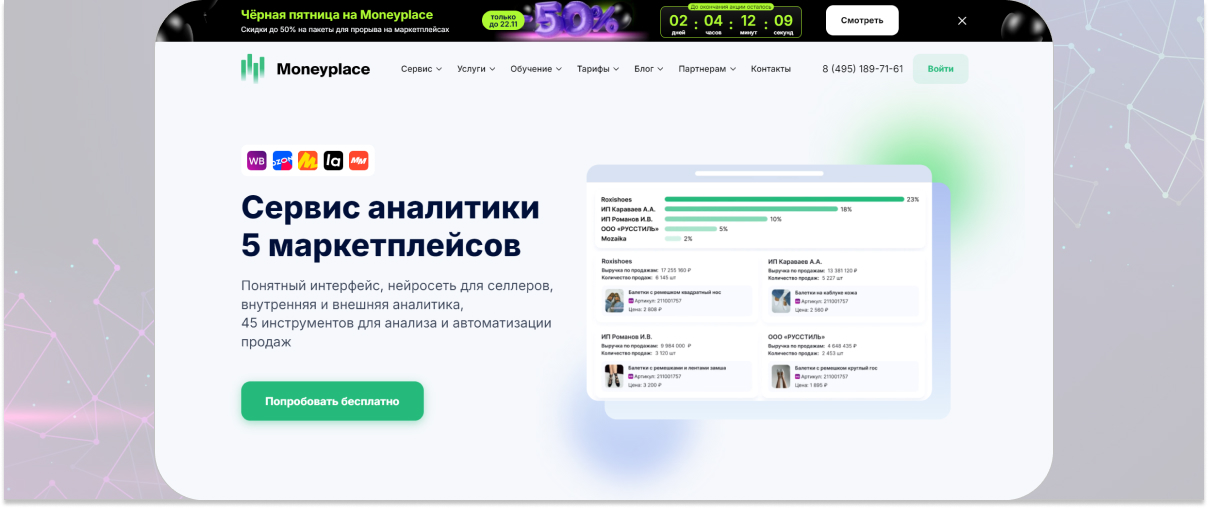
Task: Click the Wildberries WB marketplace icon
Action: (x=257, y=160)
